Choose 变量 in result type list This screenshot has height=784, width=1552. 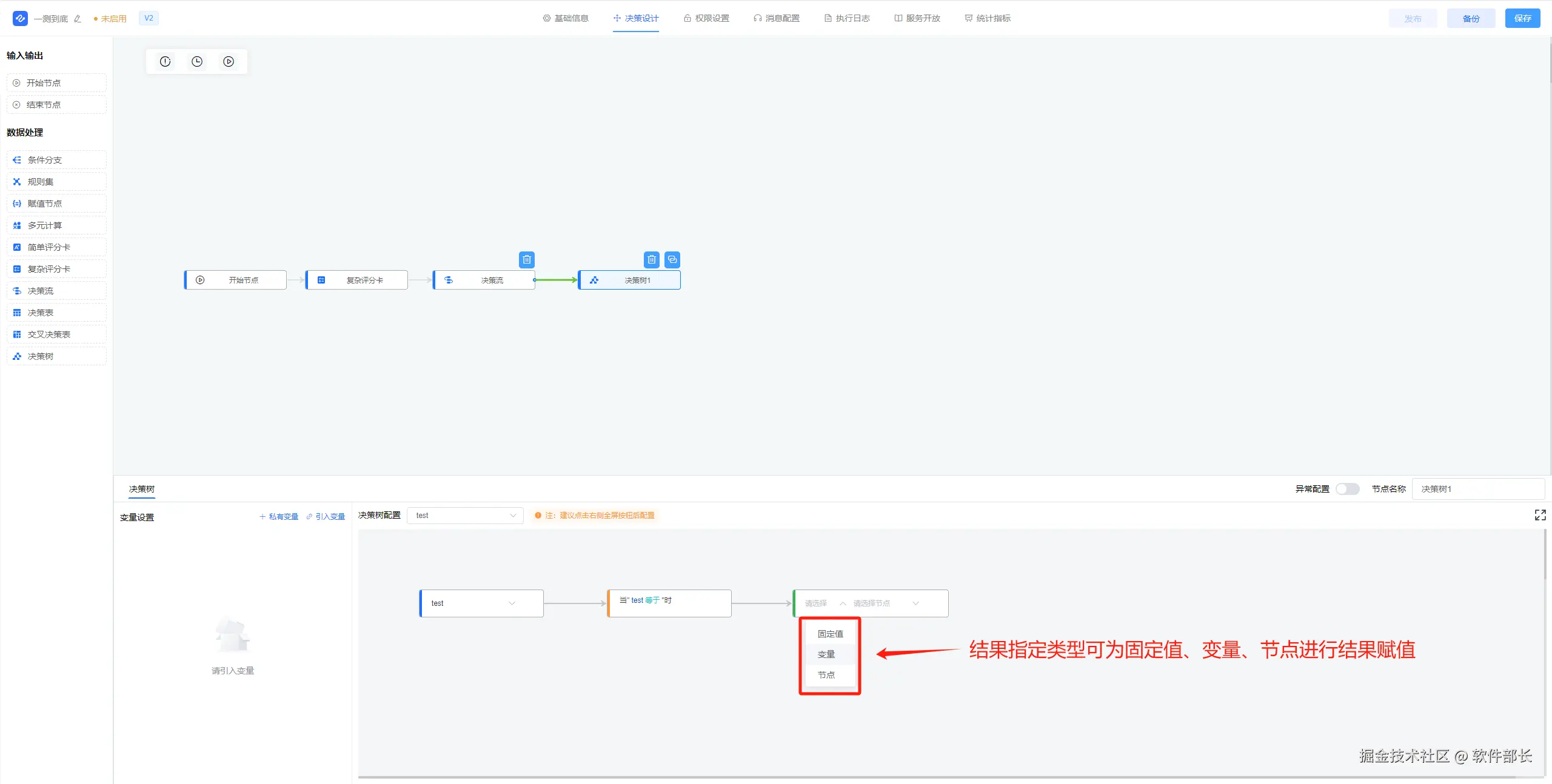[x=826, y=654]
